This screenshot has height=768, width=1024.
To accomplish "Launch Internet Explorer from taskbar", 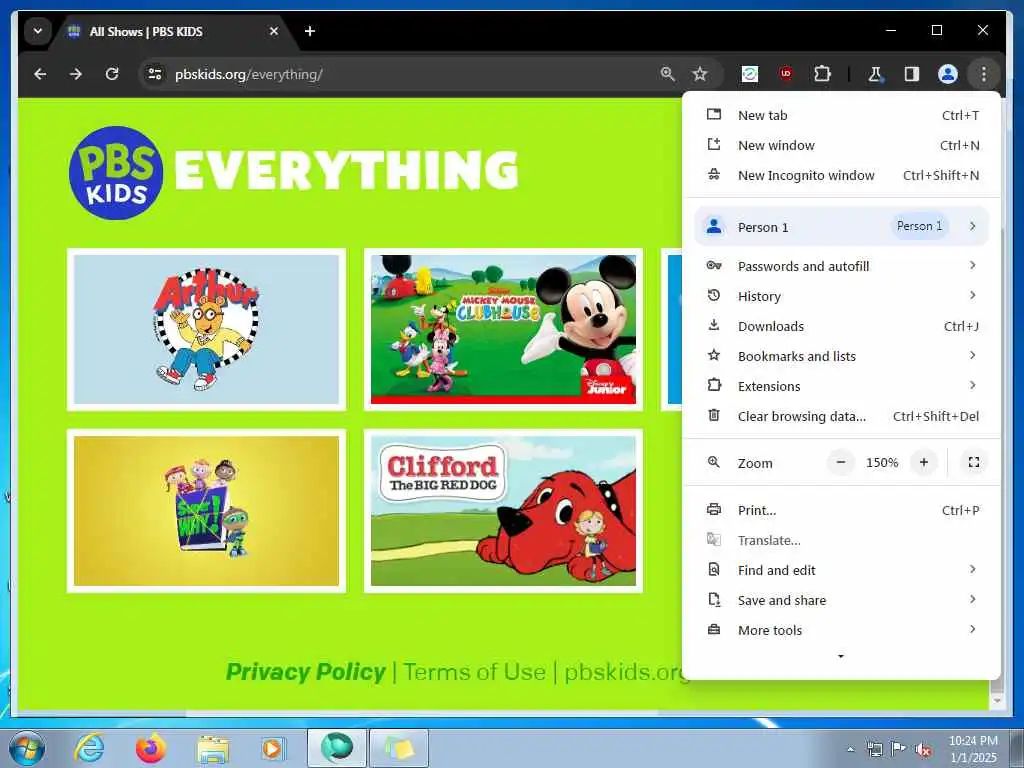I will coord(89,748).
